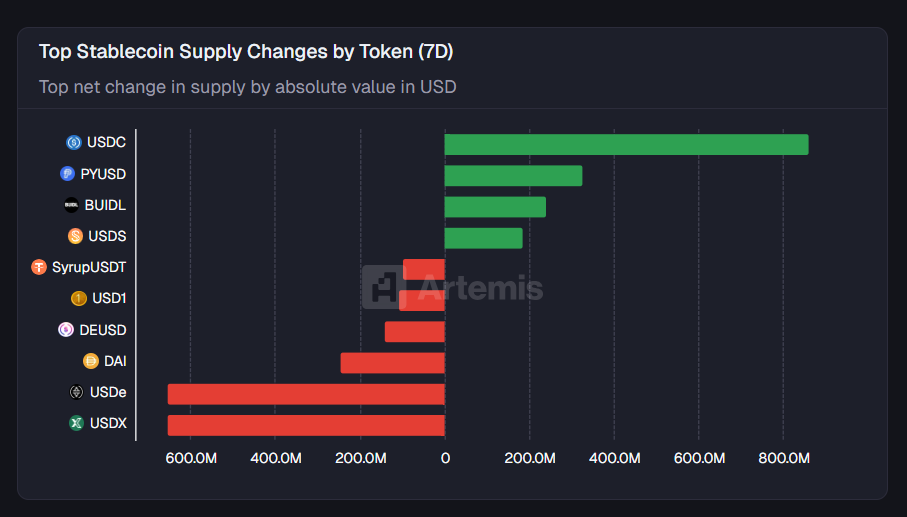Click the red DAI bar

[392, 362]
